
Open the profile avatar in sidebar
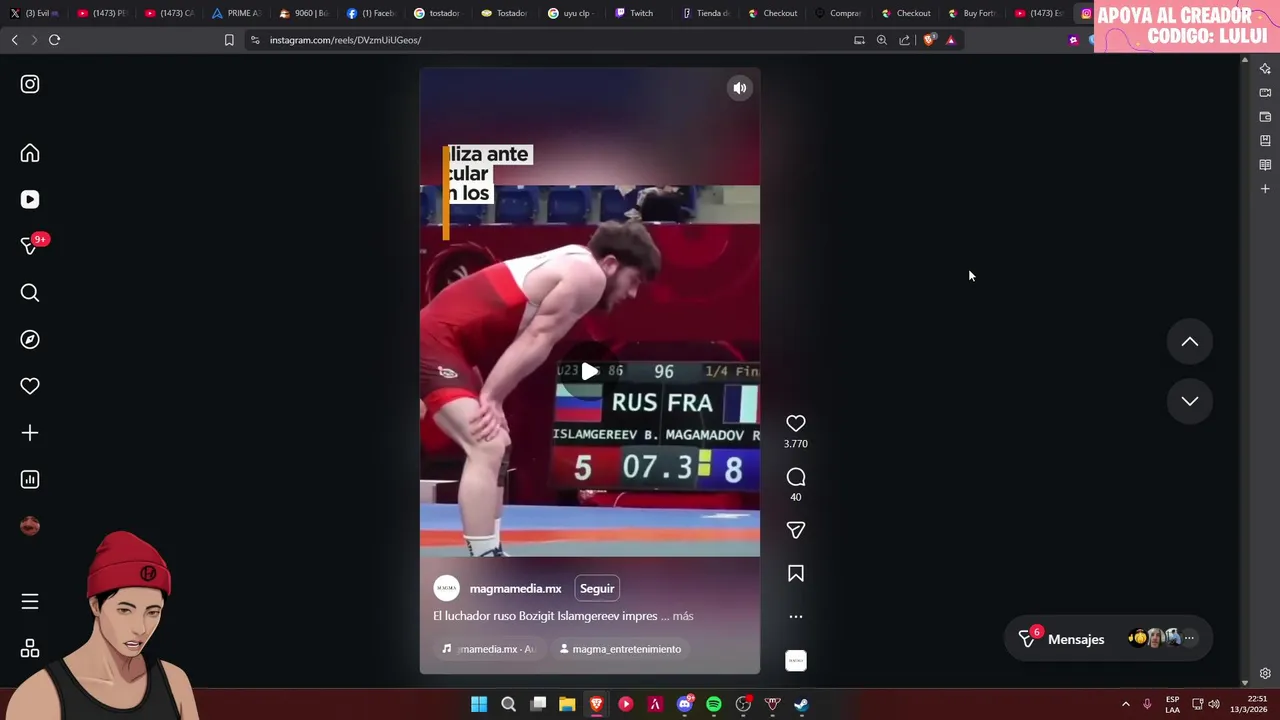tap(30, 526)
